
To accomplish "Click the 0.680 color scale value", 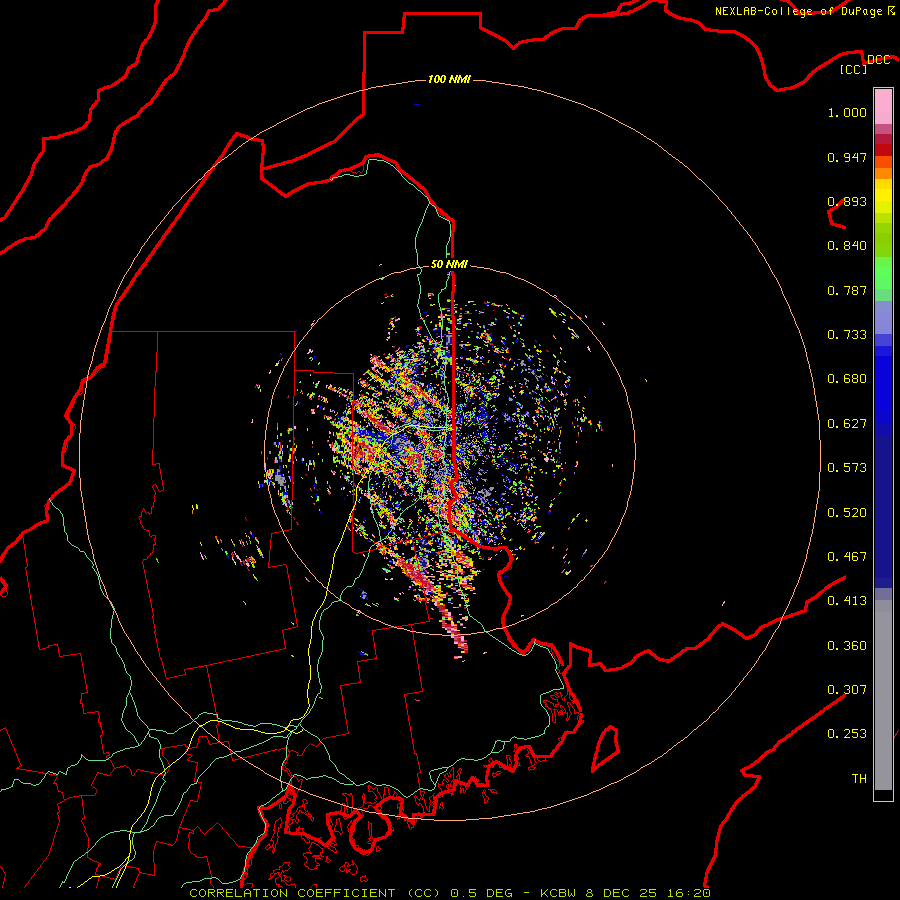I will click(x=847, y=379).
